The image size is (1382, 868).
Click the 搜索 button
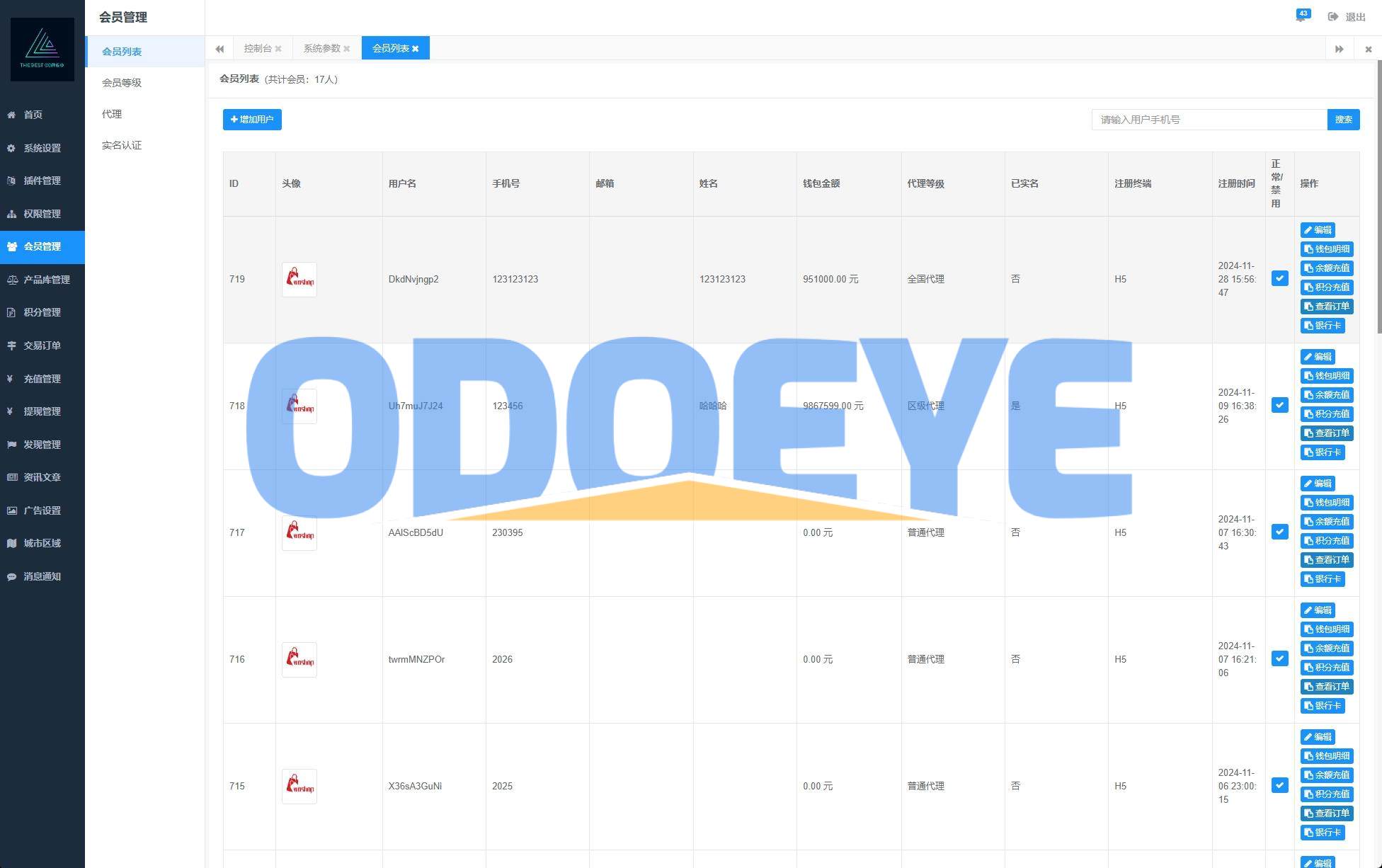click(1343, 120)
